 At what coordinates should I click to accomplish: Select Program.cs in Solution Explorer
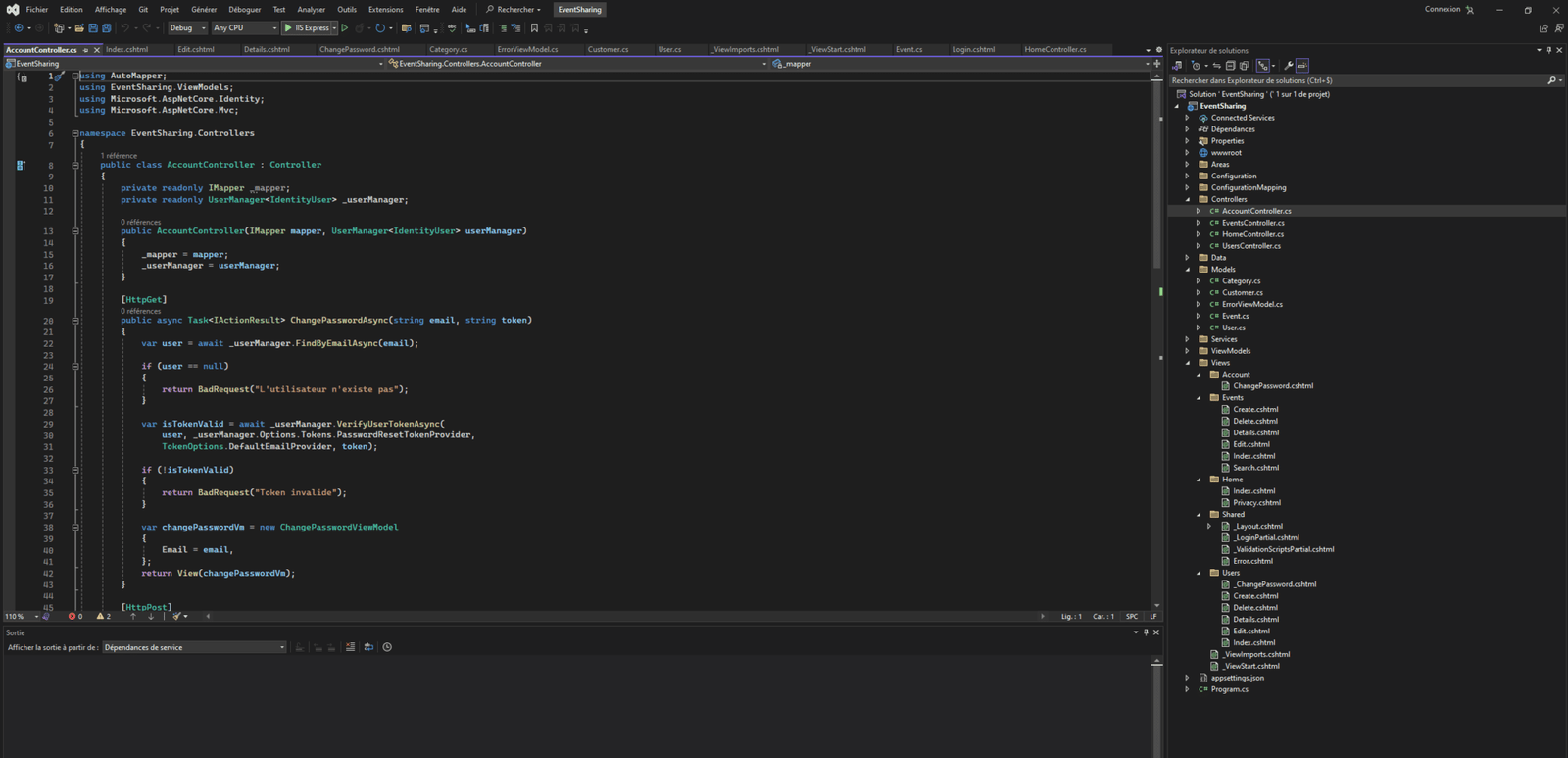coord(1229,689)
